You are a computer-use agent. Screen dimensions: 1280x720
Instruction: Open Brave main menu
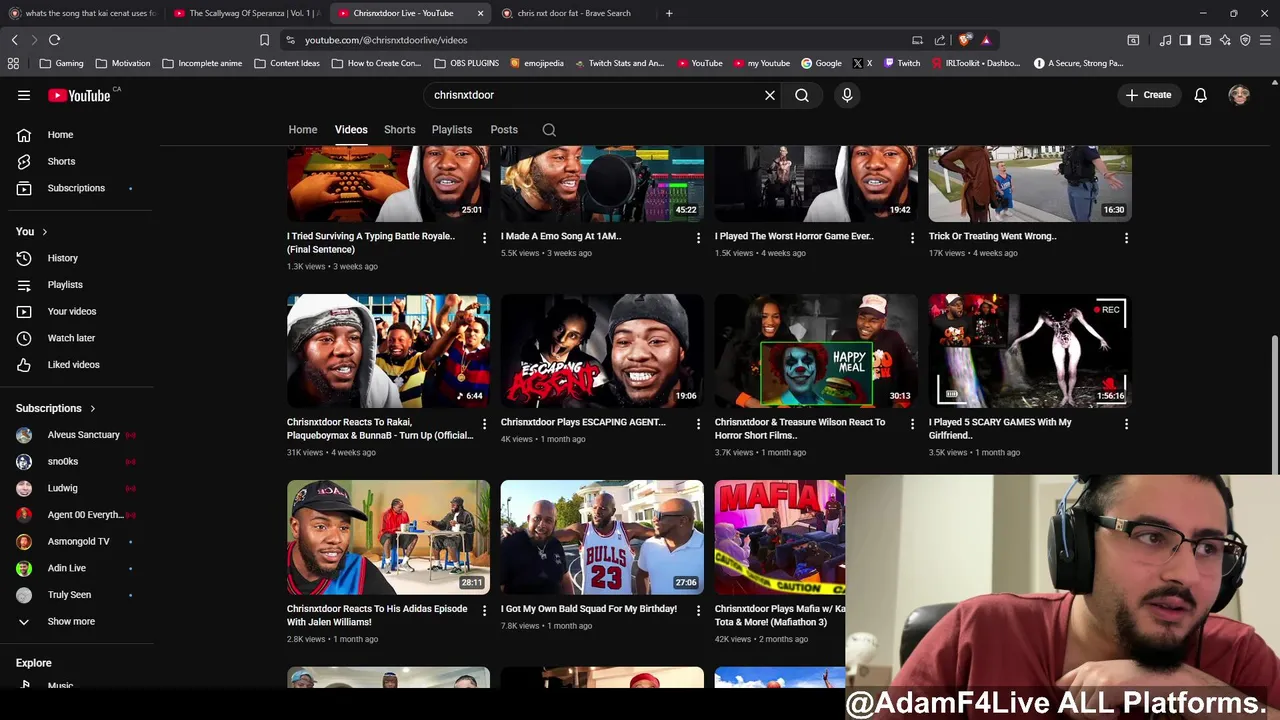tap(1266, 40)
